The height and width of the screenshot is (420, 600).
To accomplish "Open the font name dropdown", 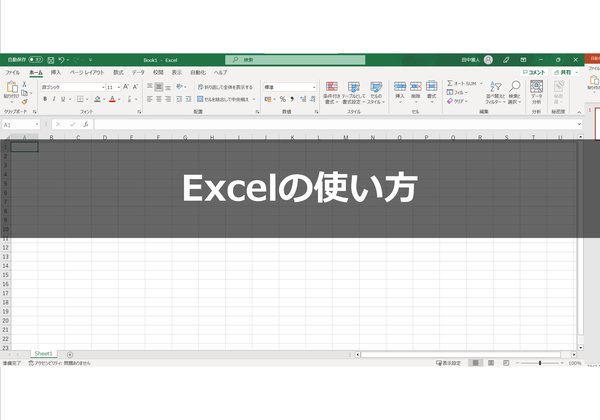I will point(103,87).
